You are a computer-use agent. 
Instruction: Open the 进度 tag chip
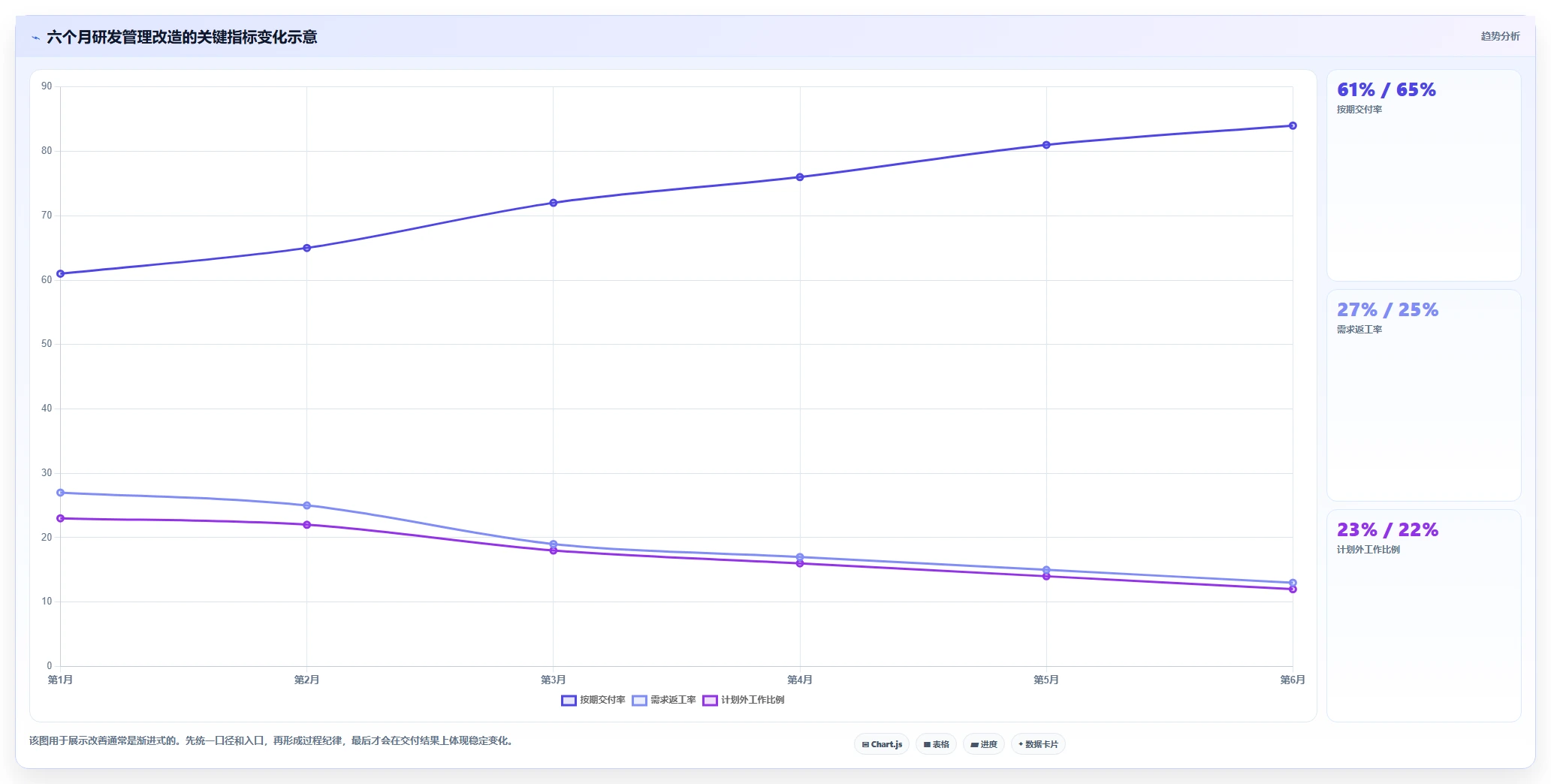point(984,744)
